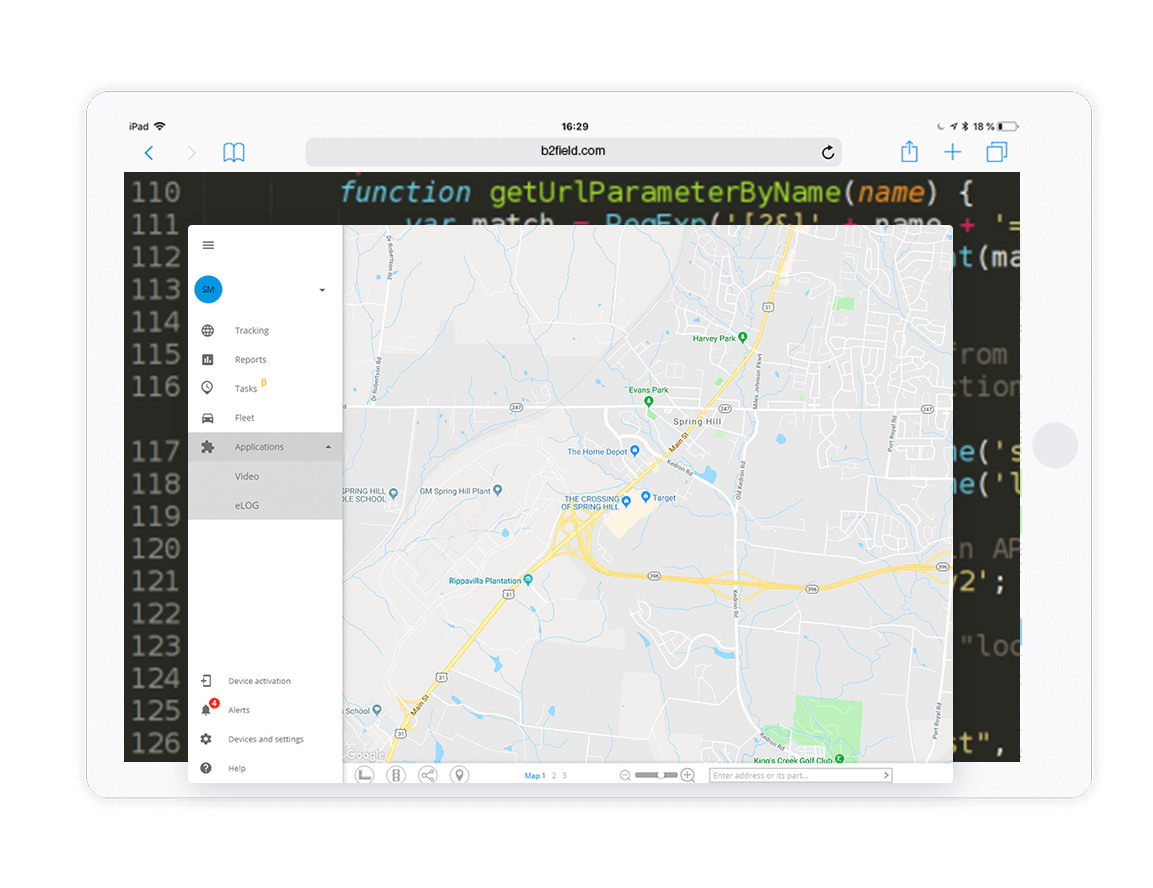This screenshot has width=1153, height=888.
Task: Collapse the Applications submenu arrow
Action: 328,447
